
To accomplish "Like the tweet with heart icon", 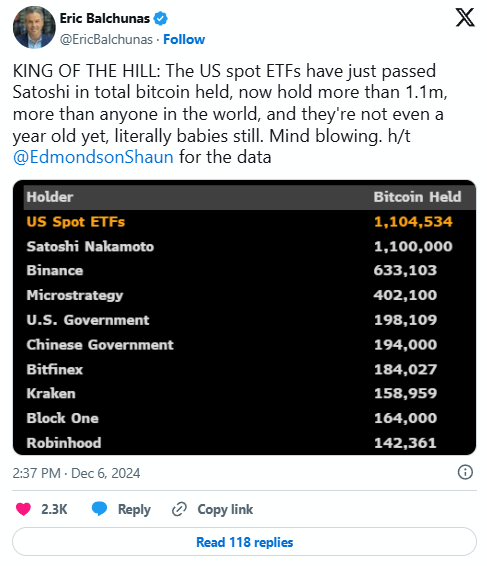I will (23, 509).
